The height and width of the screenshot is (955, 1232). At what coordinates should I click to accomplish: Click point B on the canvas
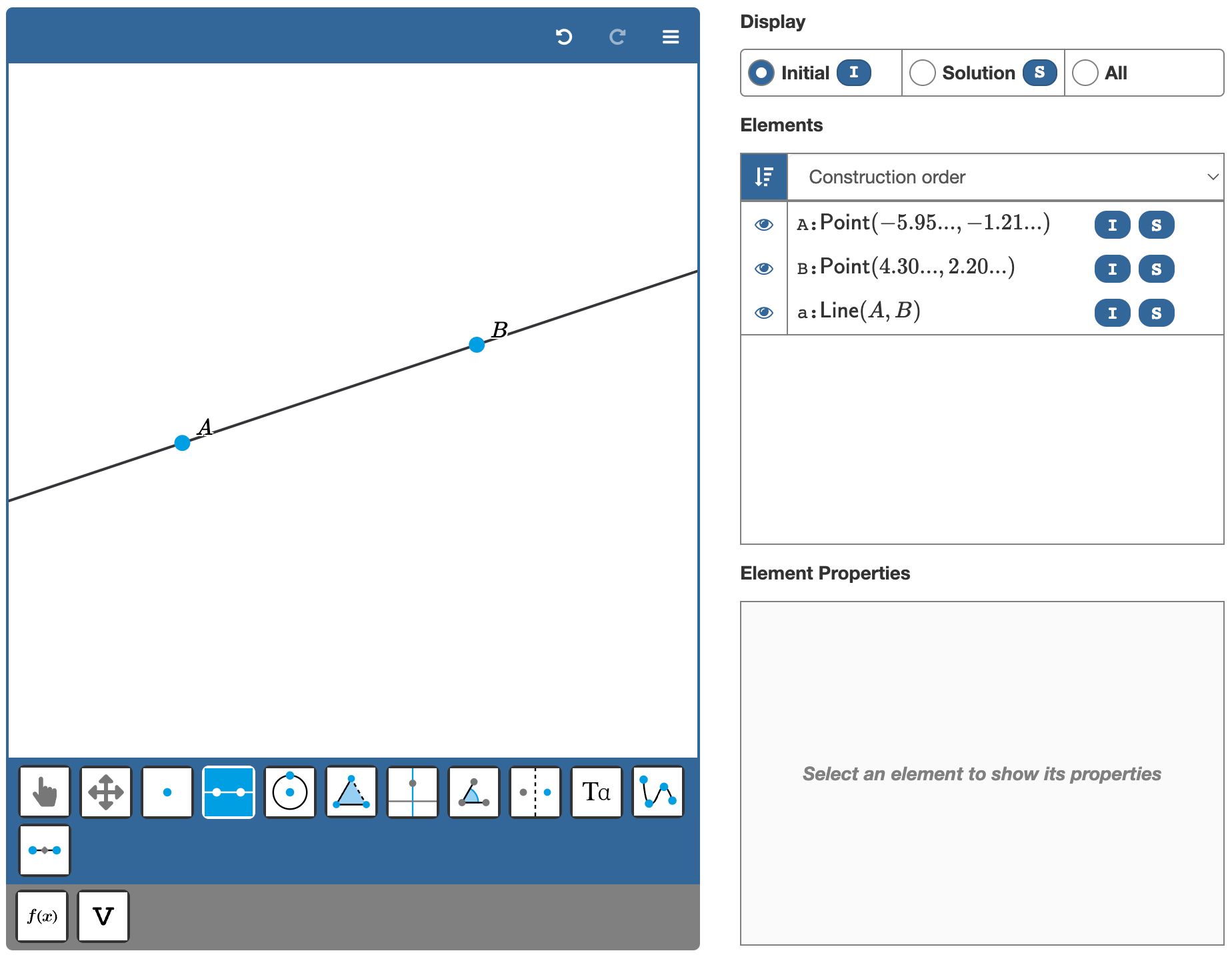click(477, 345)
